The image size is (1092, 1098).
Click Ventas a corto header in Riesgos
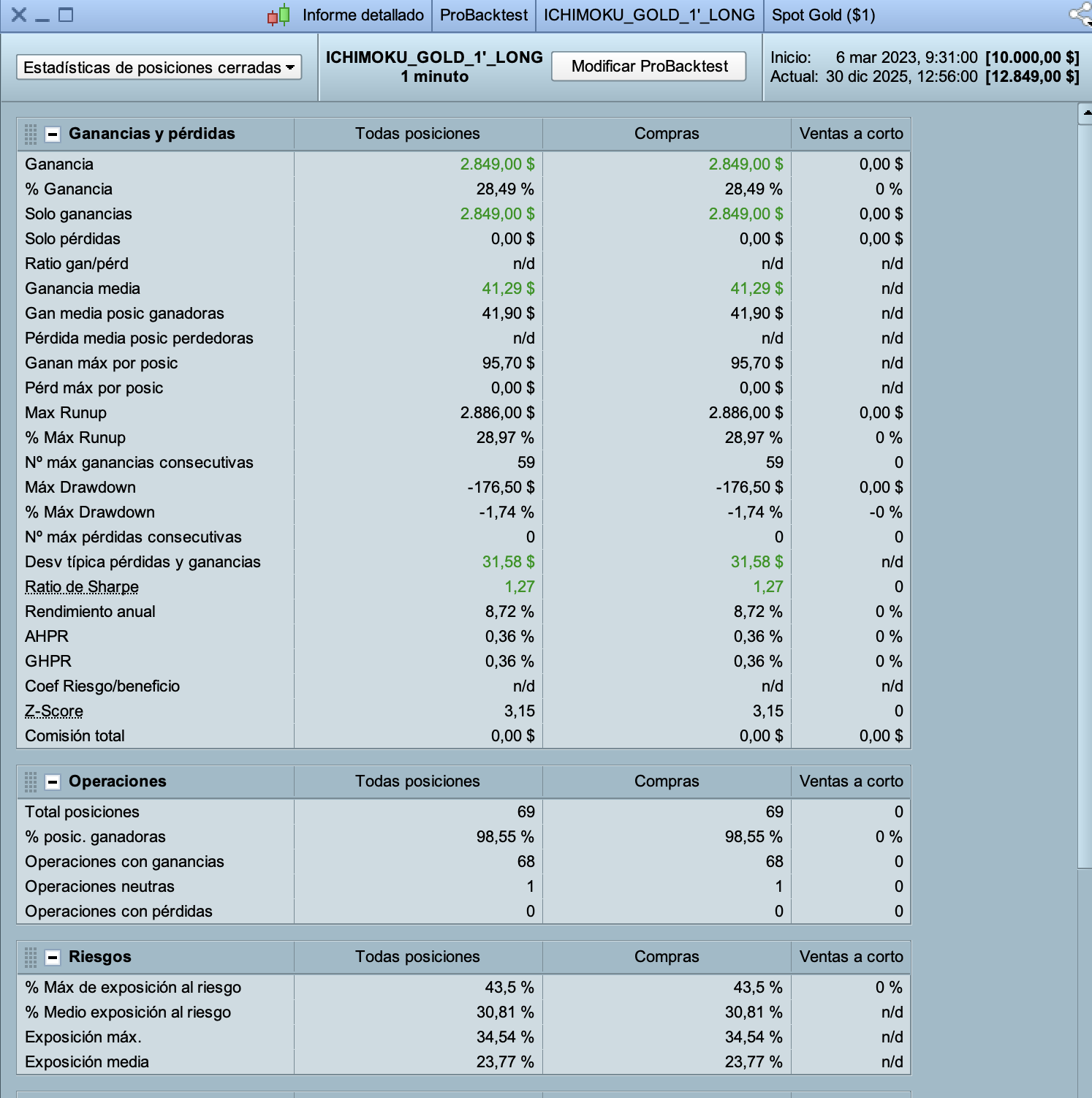851,957
